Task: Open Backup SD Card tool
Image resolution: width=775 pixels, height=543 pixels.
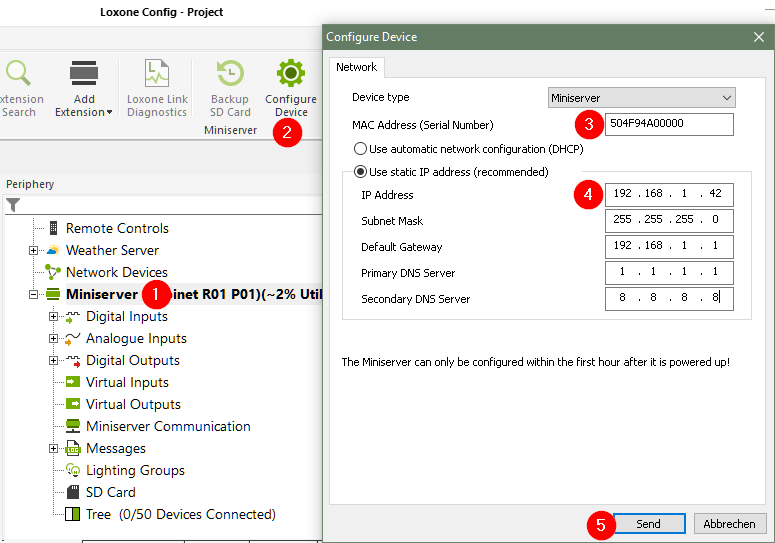Action: (x=230, y=74)
